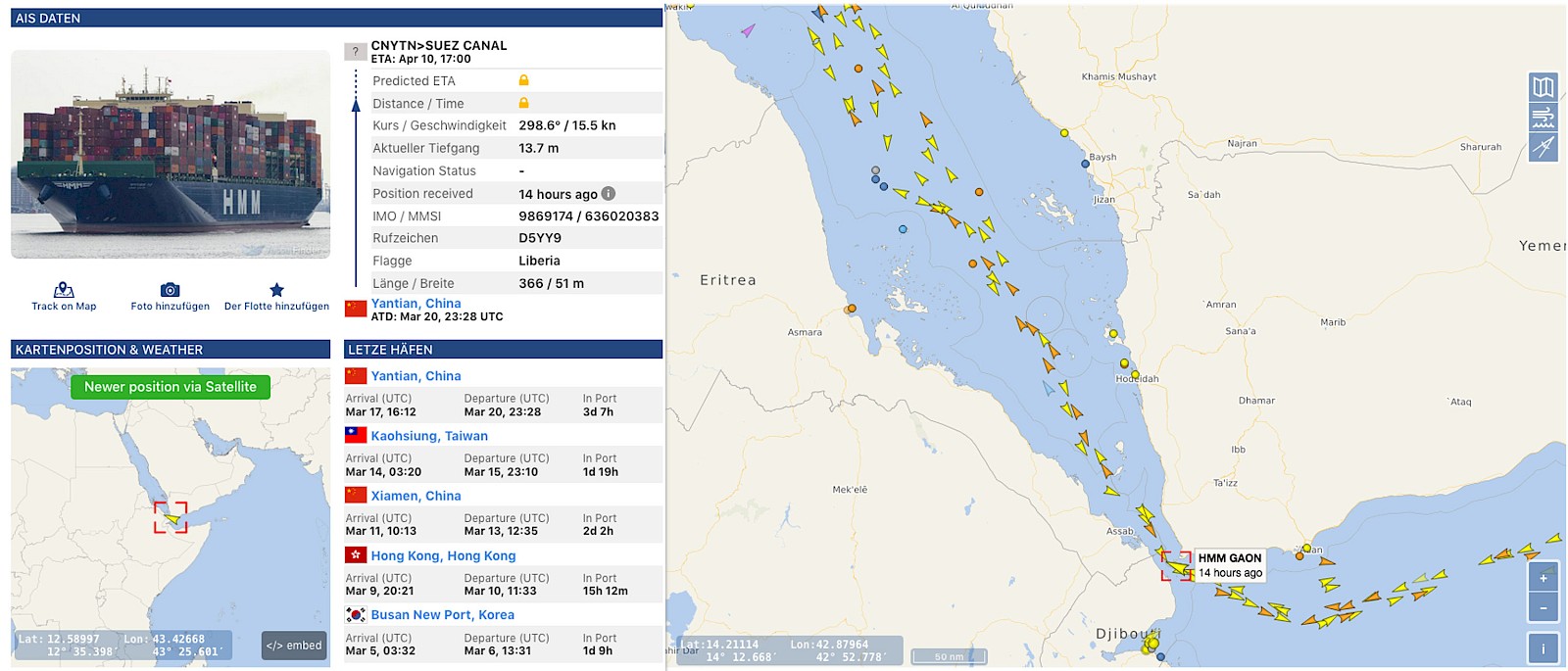Follow the Hong Kong, Hong Kong port link
Viewport: 1568px width, 671px height.
click(443, 555)
